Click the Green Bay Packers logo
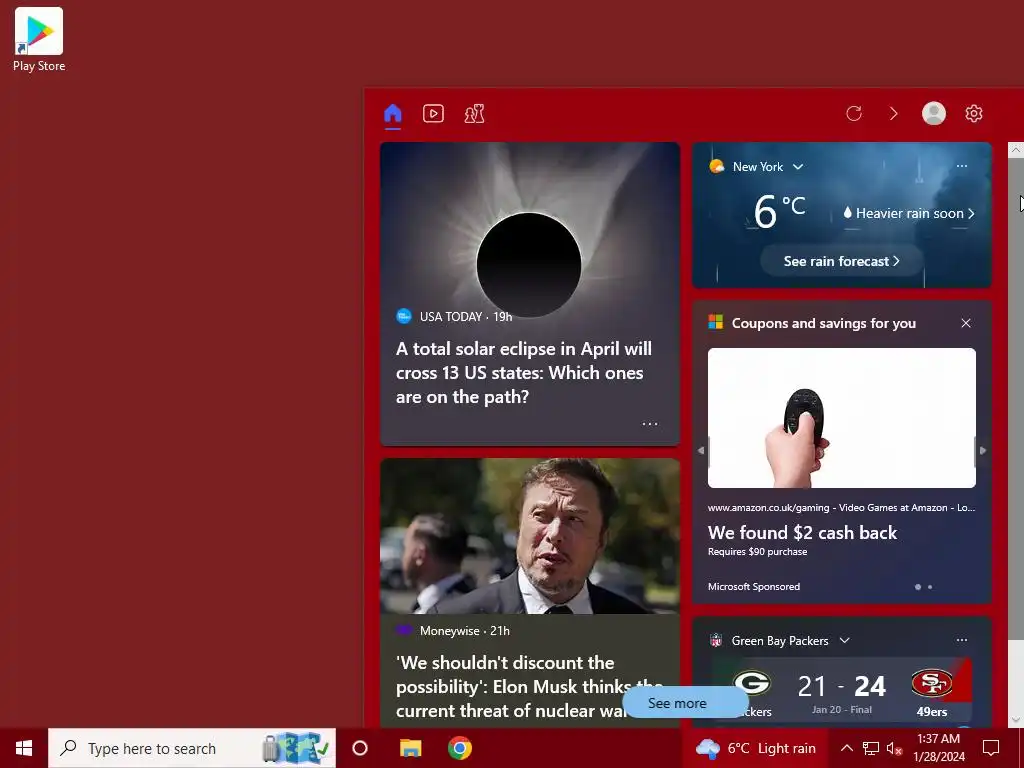 point(752,684)
